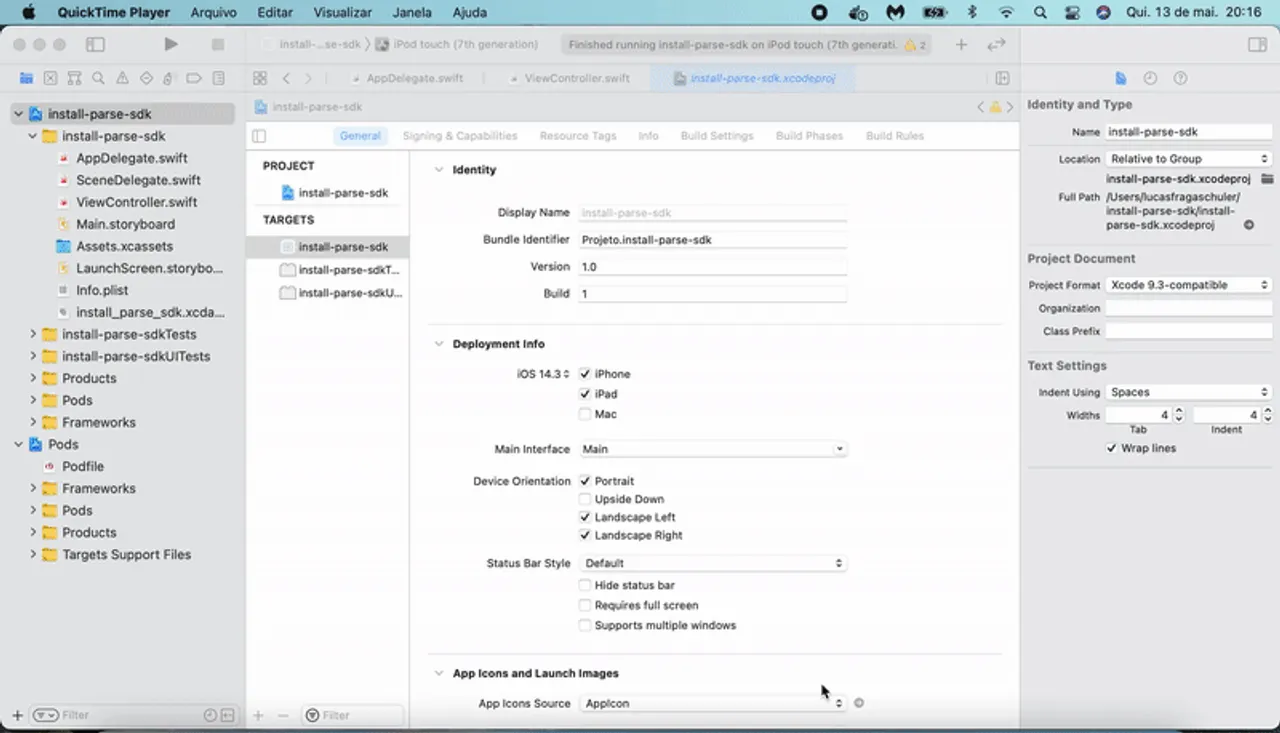Open the Status Bar Style dropdown
1280x733 pixels.
point(713,563)
